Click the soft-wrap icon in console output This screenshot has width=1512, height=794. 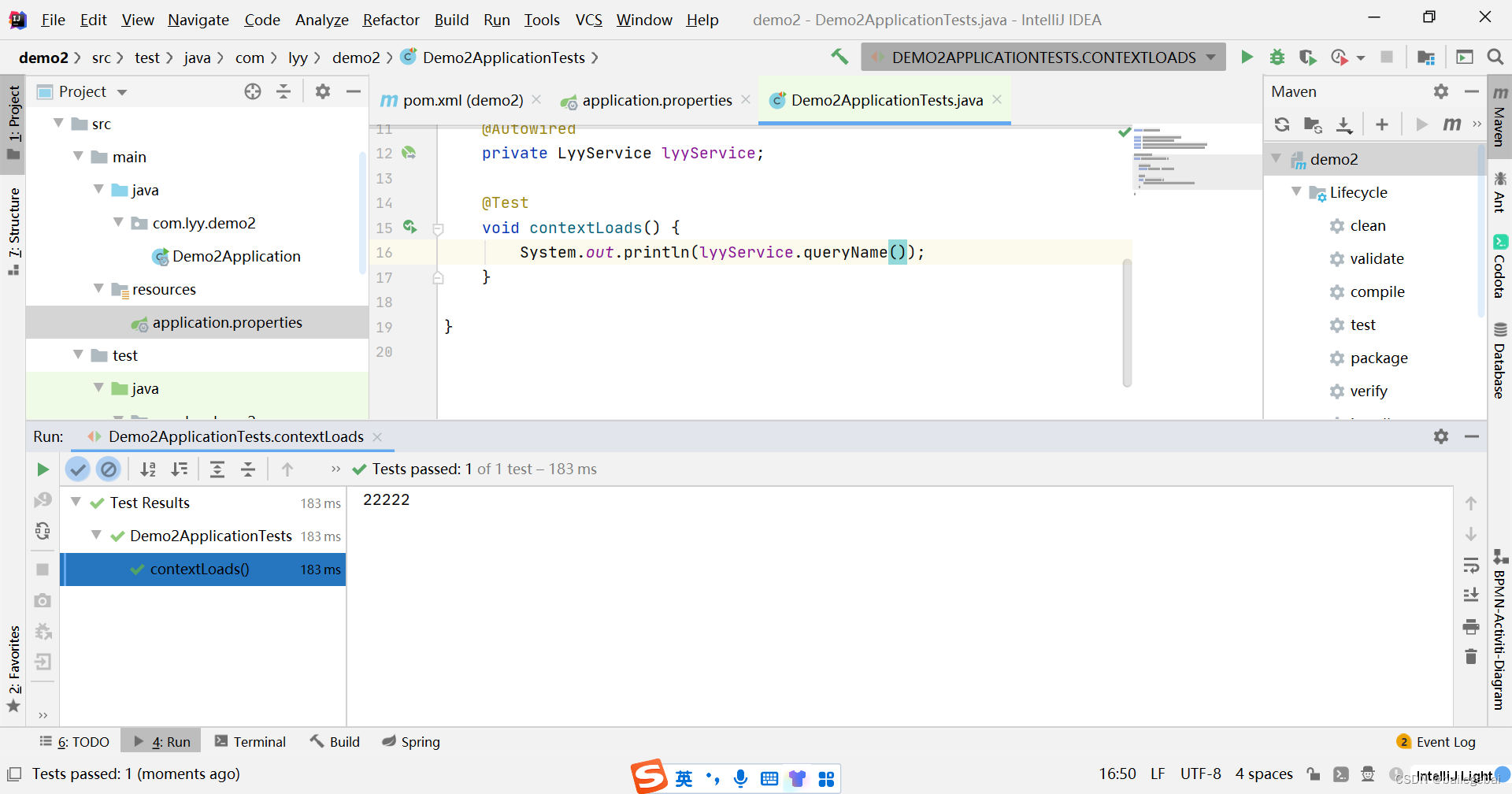click(1471, 565)
